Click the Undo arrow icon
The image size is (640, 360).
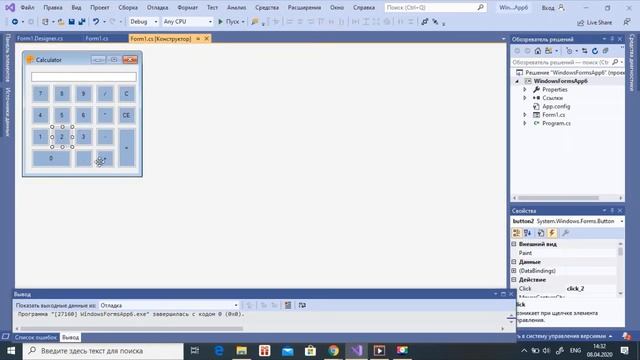point(96,22)
